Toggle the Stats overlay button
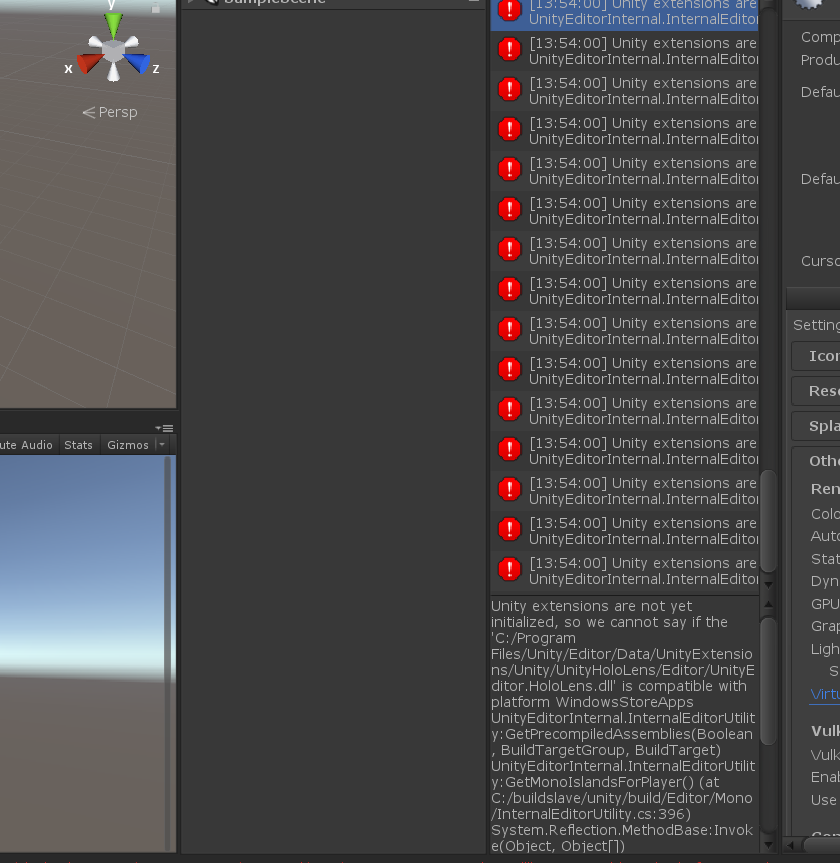This screenshot has height=863, width=840. coord(78,445)
